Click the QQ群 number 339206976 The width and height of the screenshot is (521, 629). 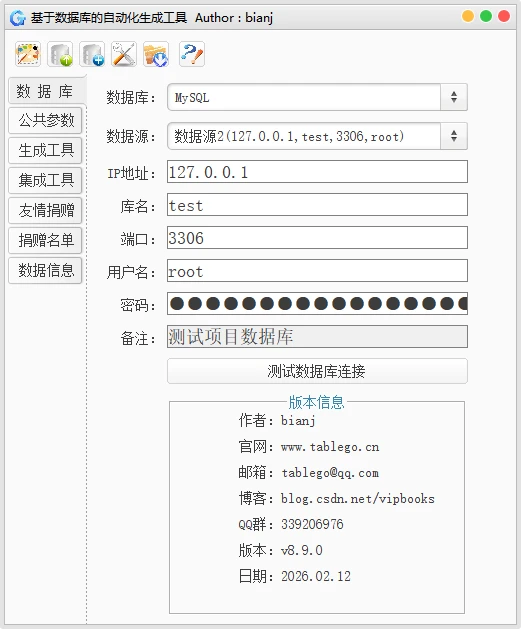(x=312, y=524)
